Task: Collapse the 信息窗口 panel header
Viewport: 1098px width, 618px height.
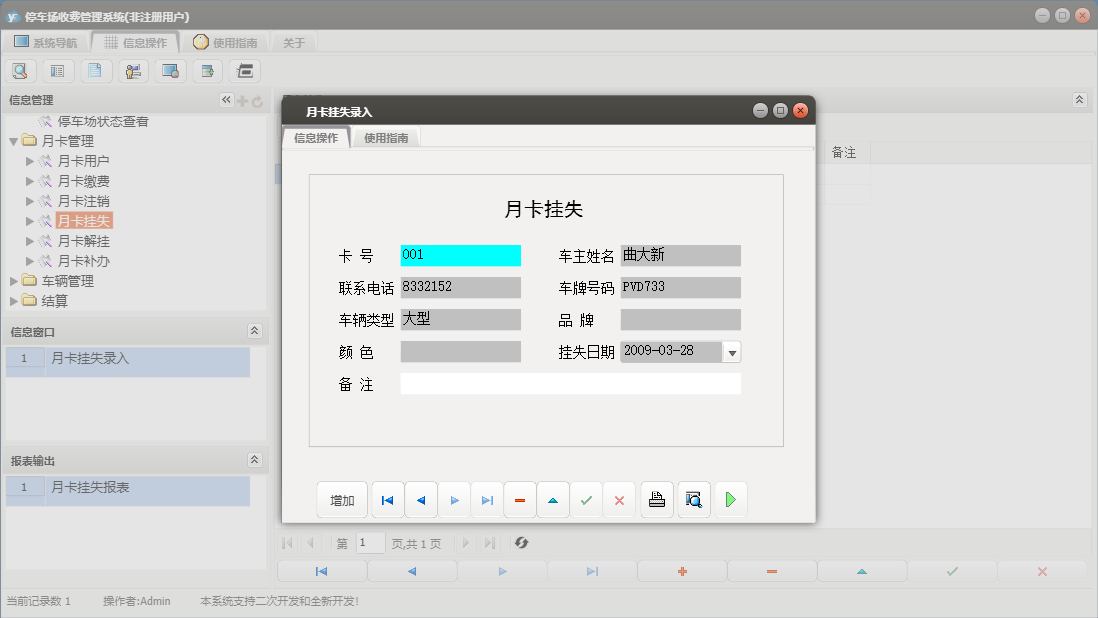Action: coord(255,331)
